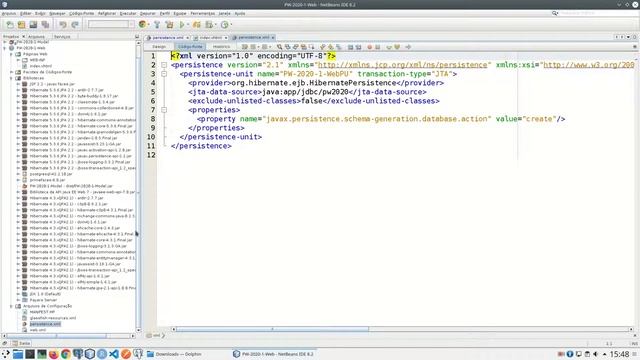Select index.xhtml in the project tree
This screenshot has height=360, width=640.
[x=40, y=66]
